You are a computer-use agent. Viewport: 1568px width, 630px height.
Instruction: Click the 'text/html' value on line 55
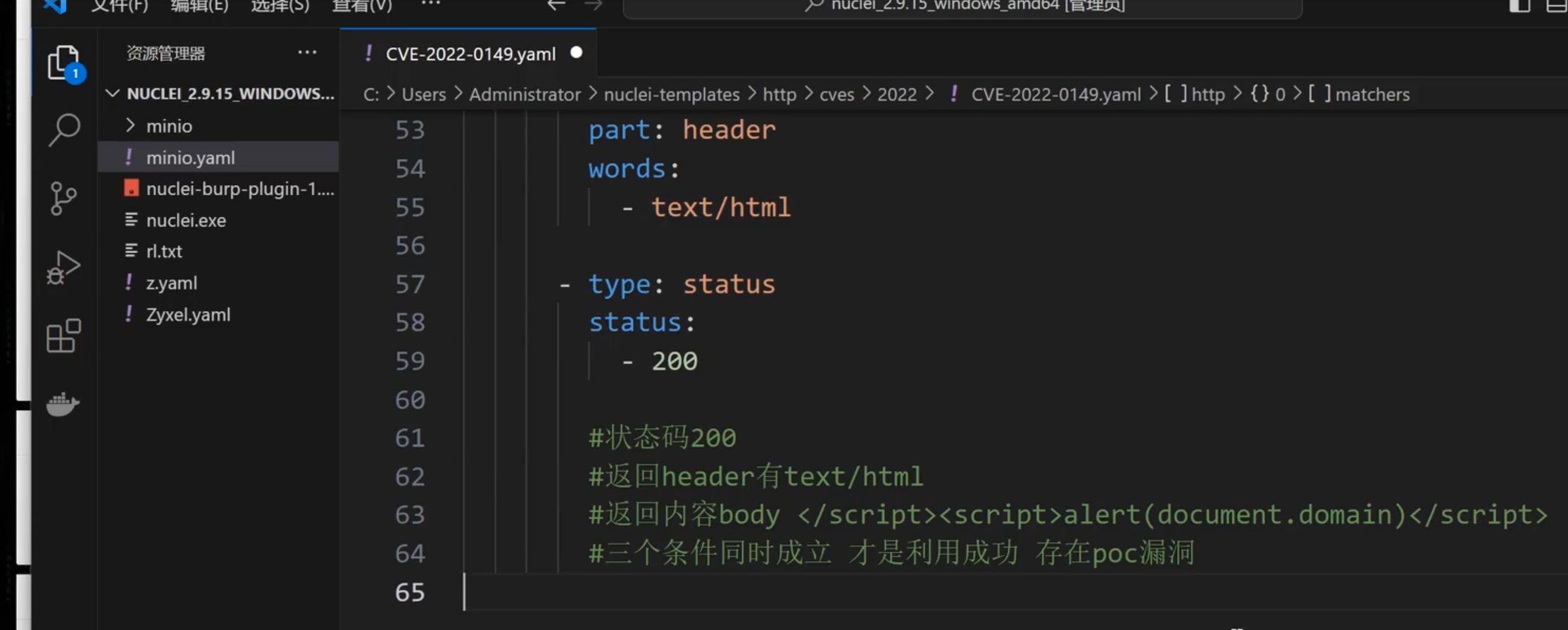pos(720,208)
